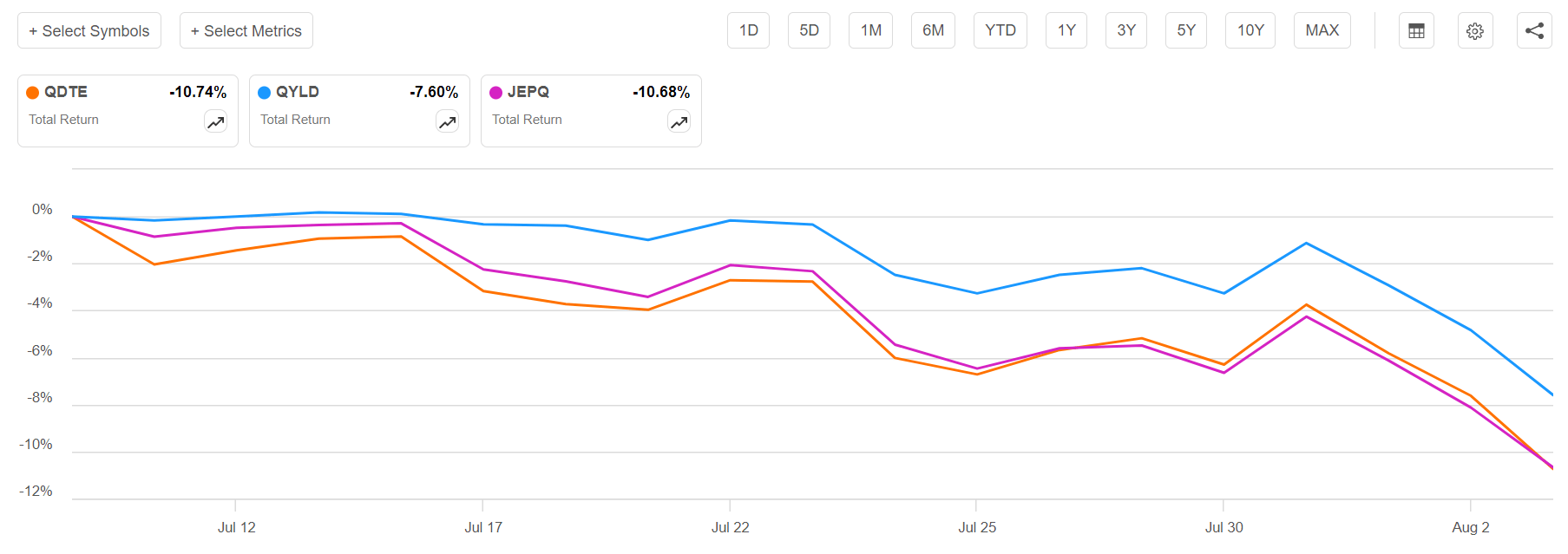Open the Select Metrics dropdown
This screenshot has height=554, width=1568.
(246, 29)
